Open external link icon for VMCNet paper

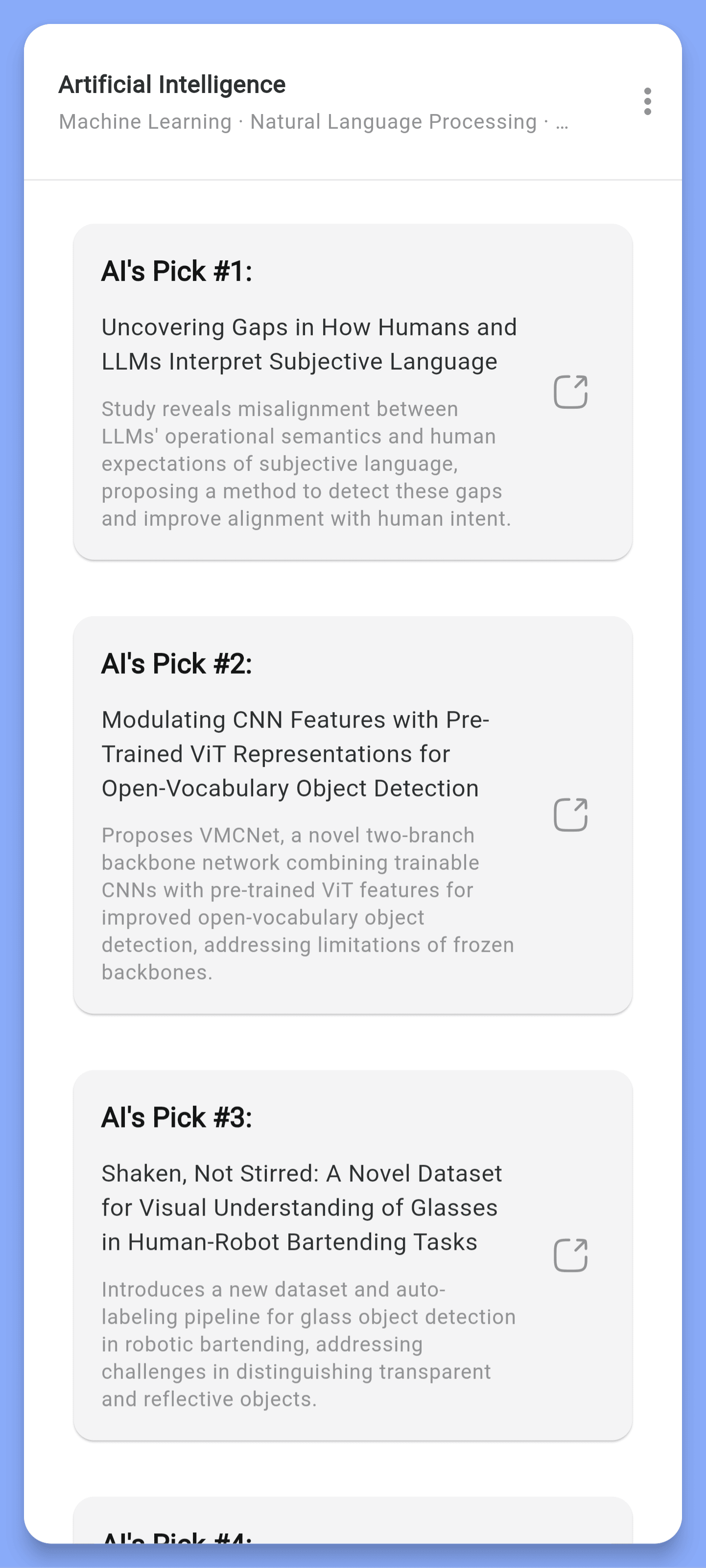pos(570,815)
